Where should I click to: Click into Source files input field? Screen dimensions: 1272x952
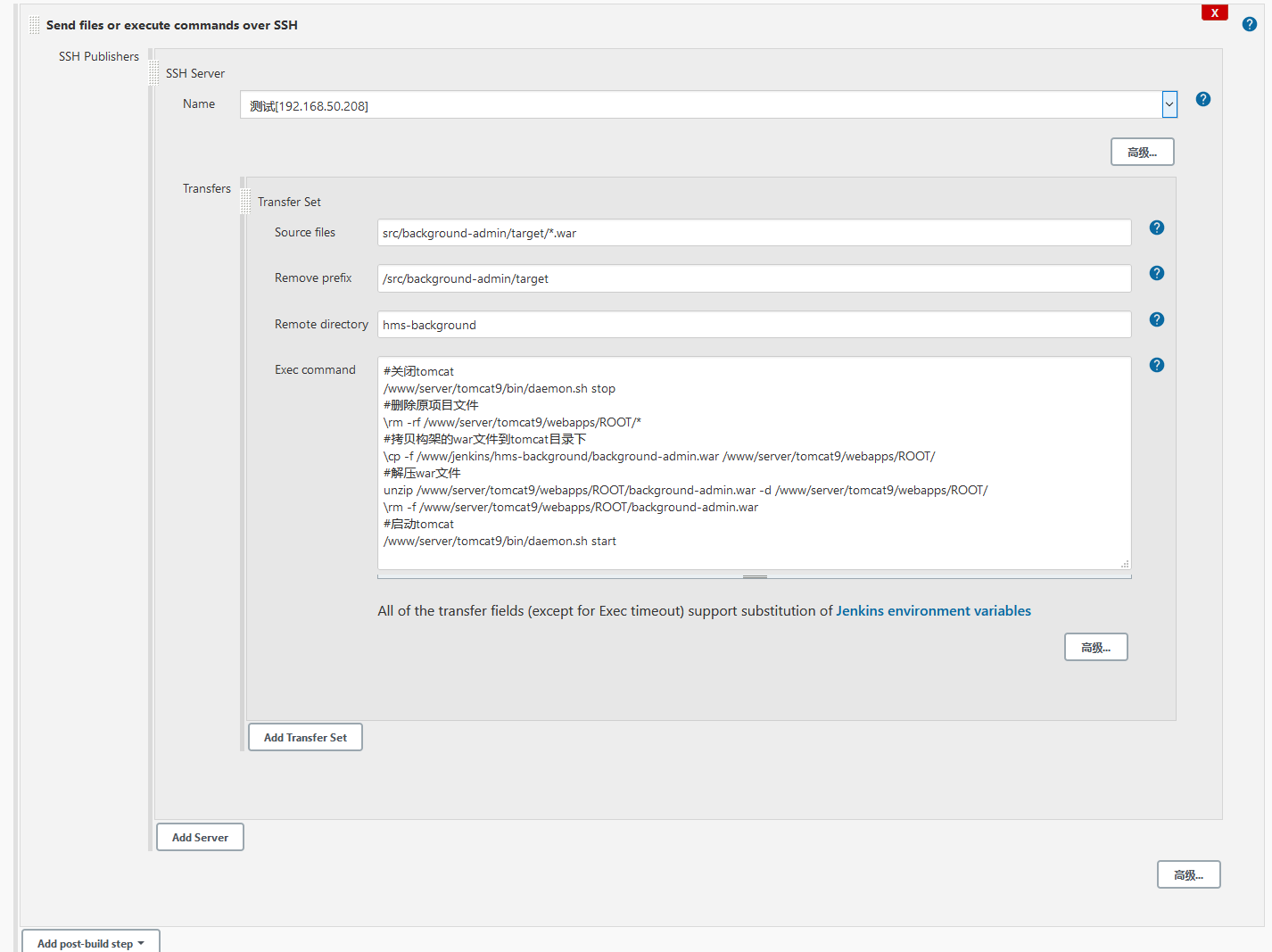tap(754, 233)
